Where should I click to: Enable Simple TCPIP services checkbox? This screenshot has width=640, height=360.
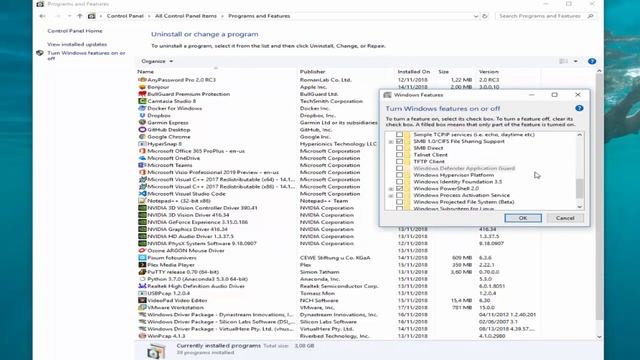[399, 134]
